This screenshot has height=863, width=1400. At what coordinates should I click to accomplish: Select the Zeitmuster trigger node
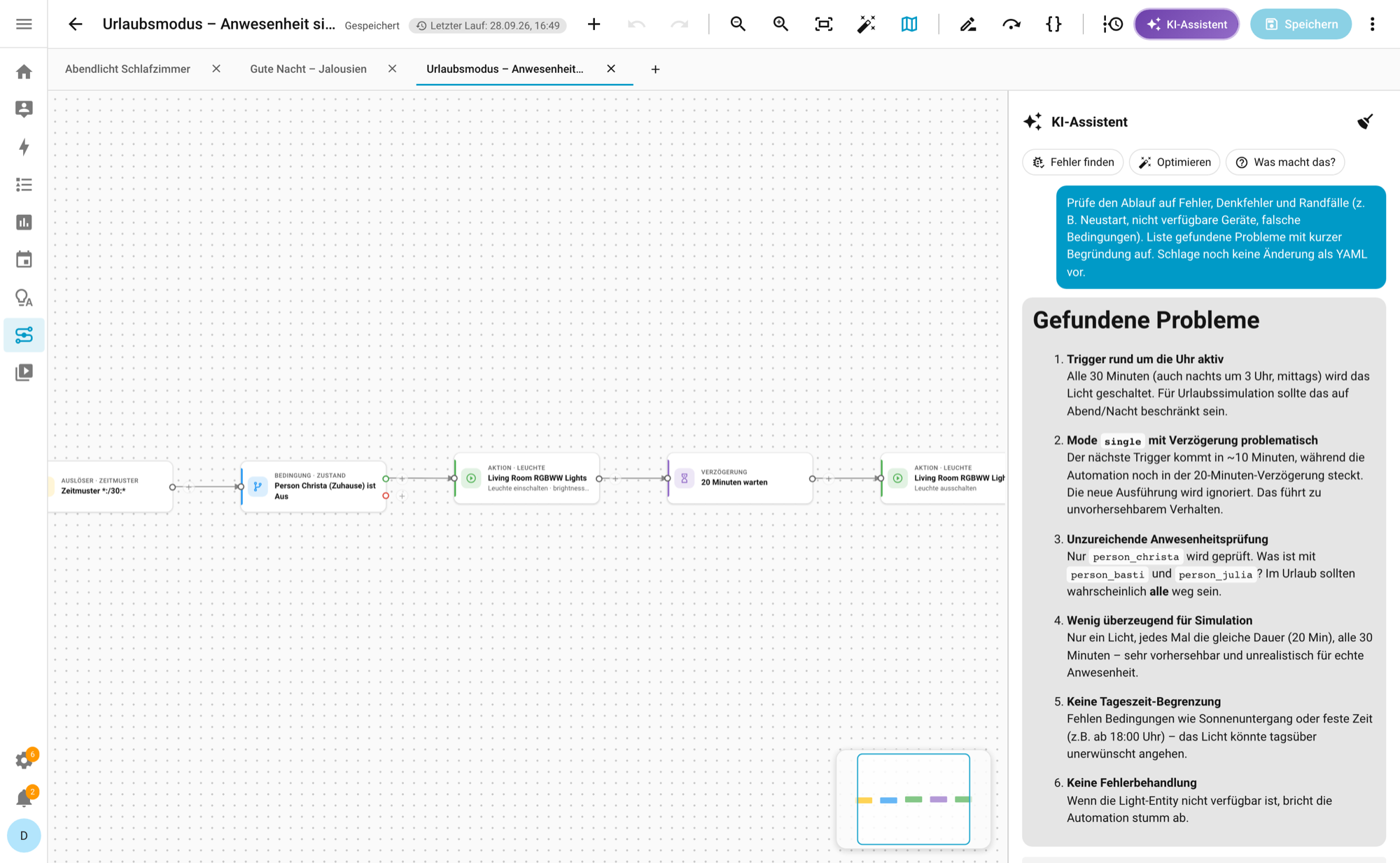pyautogui.click(x=111, y=486)
